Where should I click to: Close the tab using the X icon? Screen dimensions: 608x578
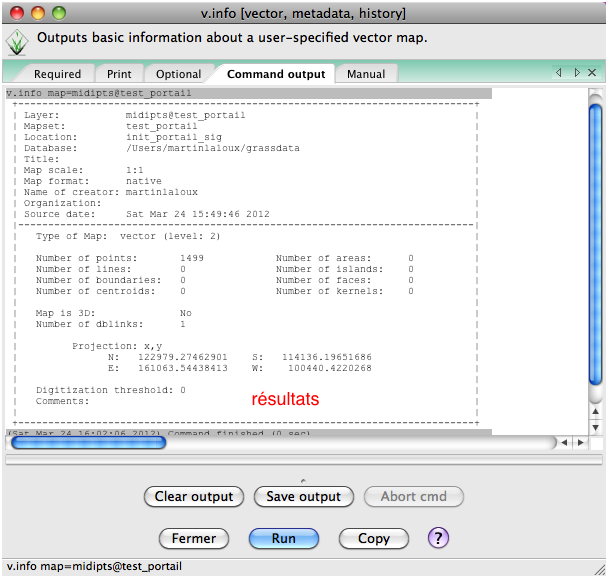(x=594, y=73)
